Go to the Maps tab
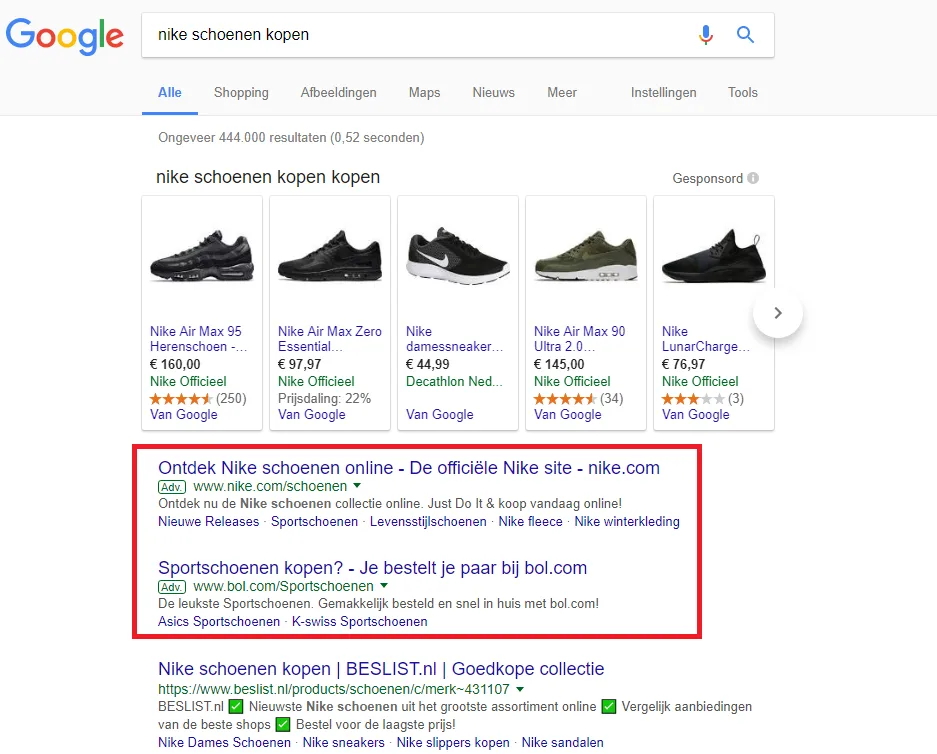Image resolution: width=937 pixels, height=754 pixels. (x=424, y=93)
